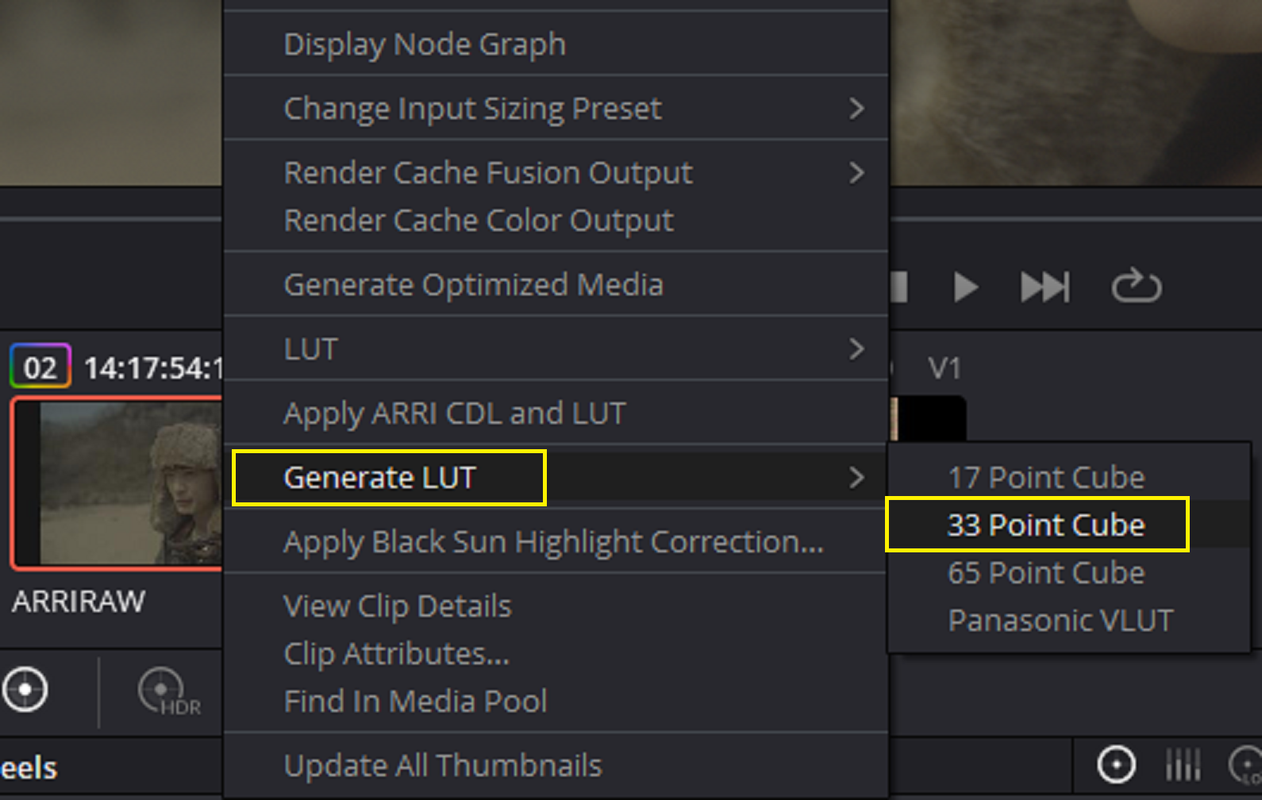Select the ARRIRAW clip thumbnail

tap(116, 482)
